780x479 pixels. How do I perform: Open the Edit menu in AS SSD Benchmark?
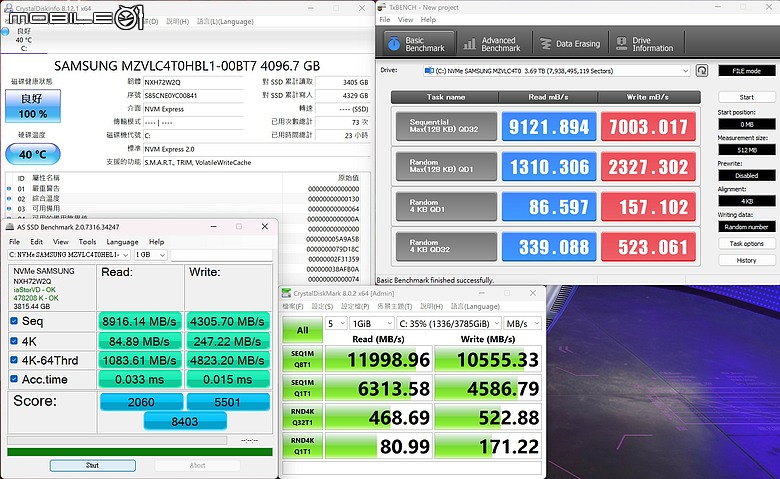[x=37, y=242]
